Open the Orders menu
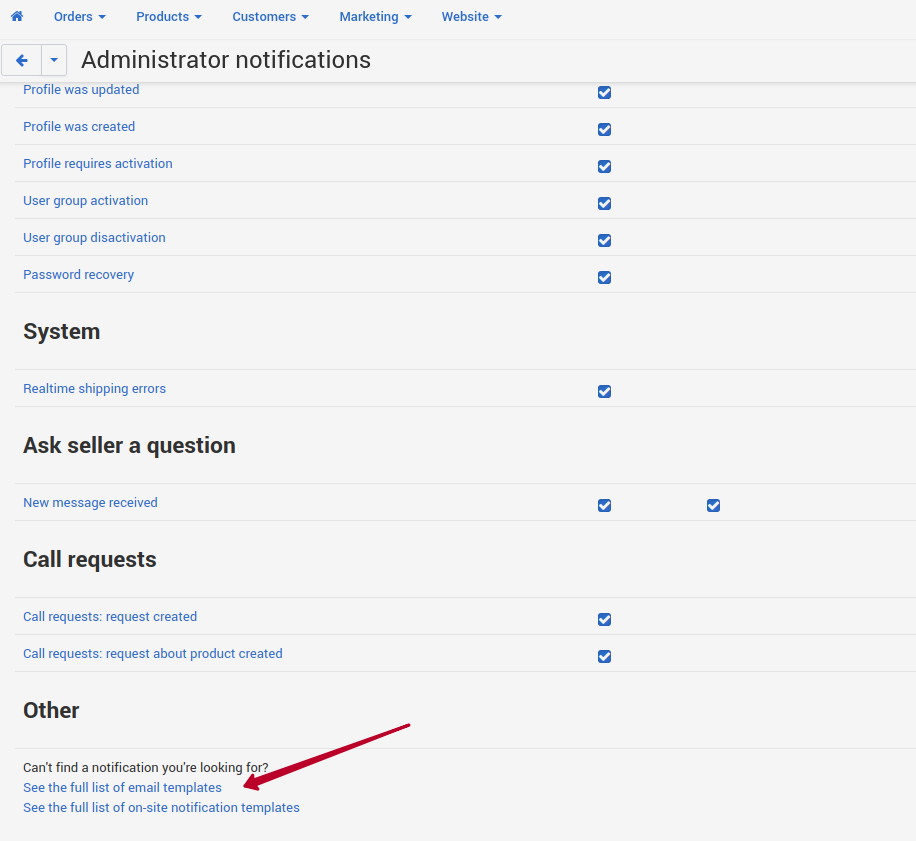 click(79, 16)
